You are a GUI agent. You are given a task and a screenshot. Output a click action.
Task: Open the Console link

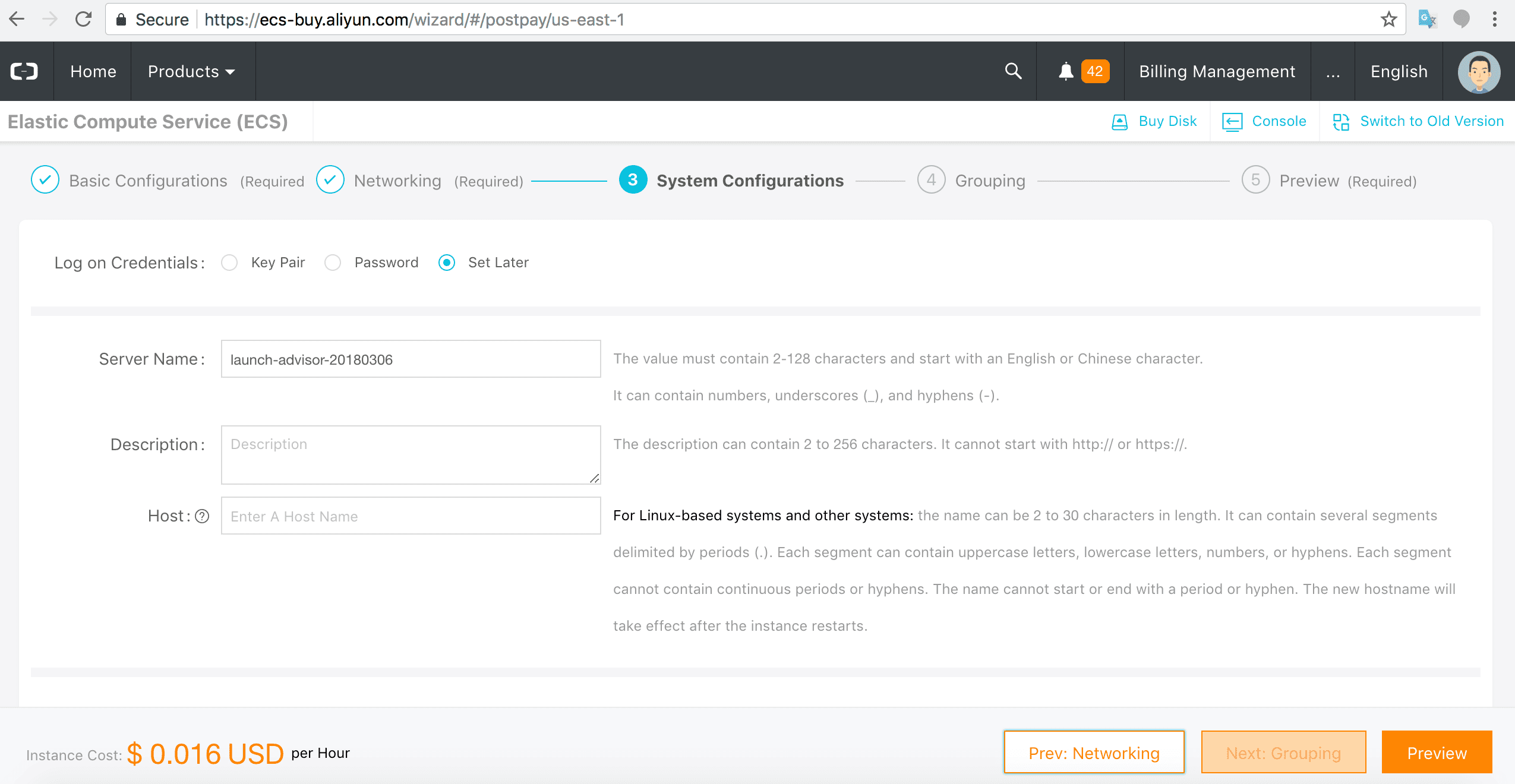[x=1279, y=121]
